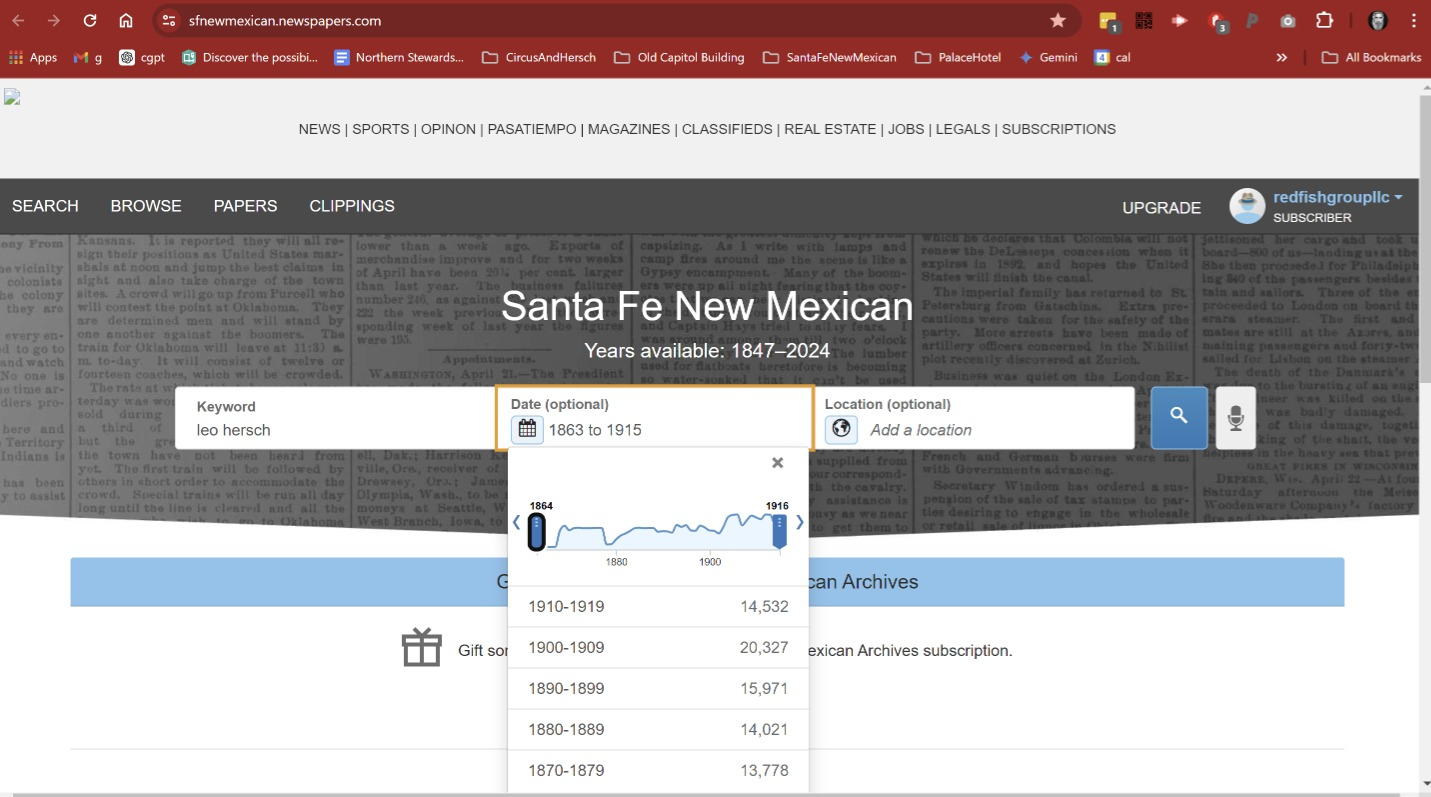
Task: Open Northern Stewards bookmark
Action: 399,57
